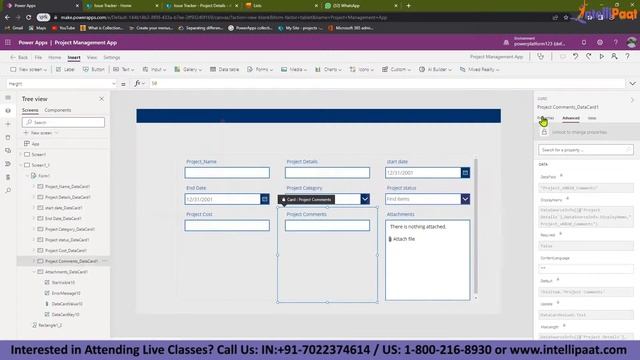This screenshot has height=360, width=640.
Task: Insert a Button from the ribbon
Action: point(94,69)
